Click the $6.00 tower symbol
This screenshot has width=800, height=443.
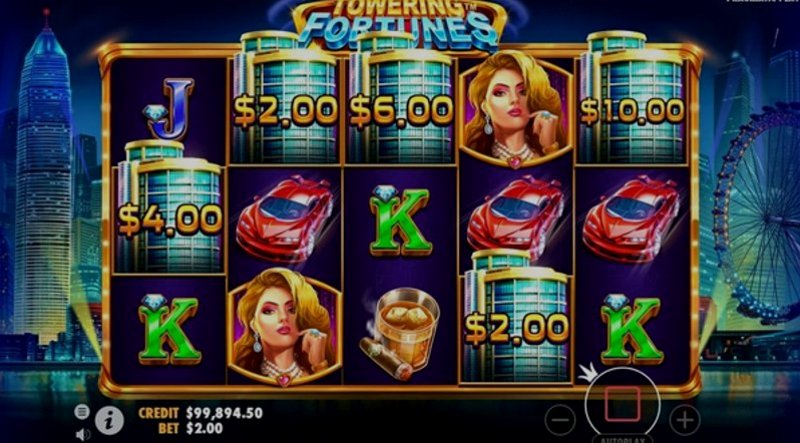point(401,97)
